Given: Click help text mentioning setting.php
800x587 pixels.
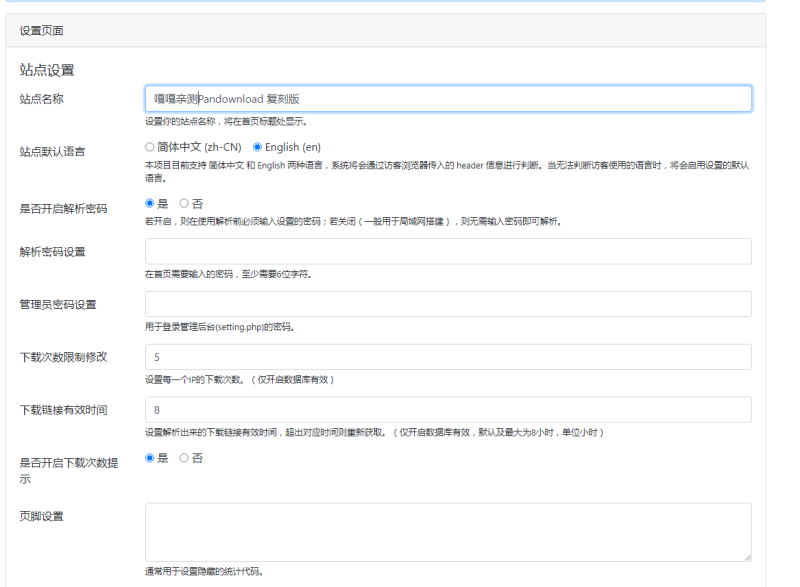Looking at the screenshot, I should click(x=220, y=327).
